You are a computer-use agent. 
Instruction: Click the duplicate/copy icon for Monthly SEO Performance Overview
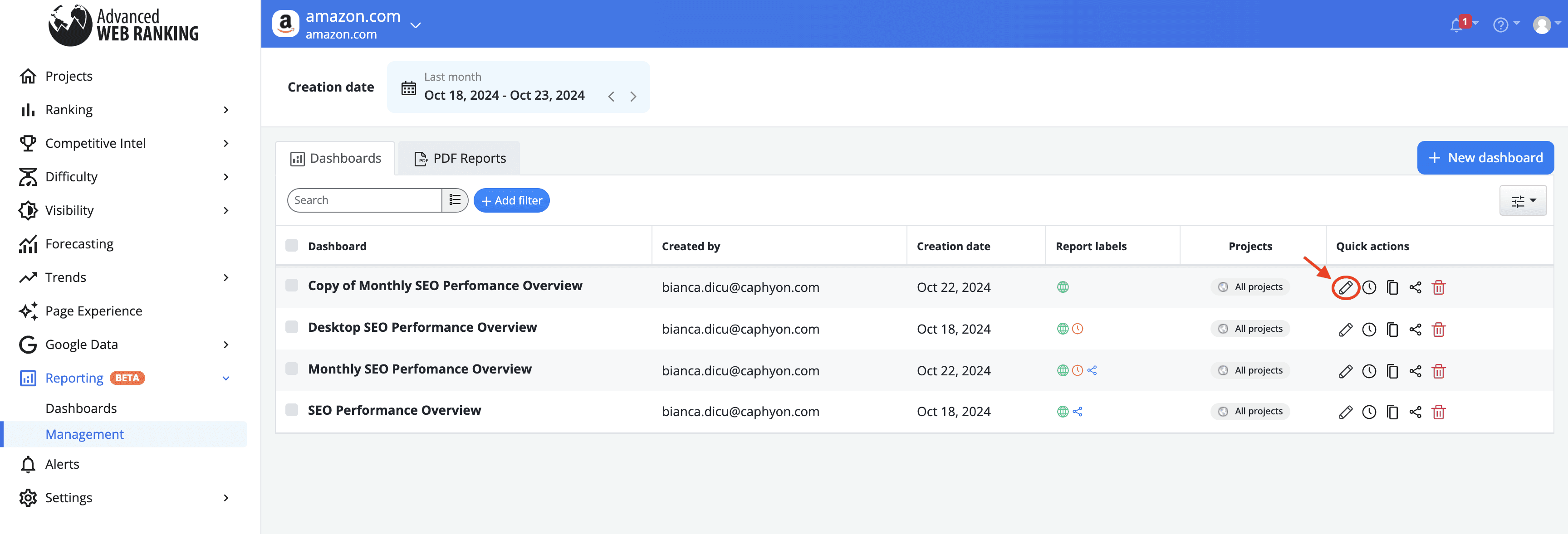pyautogui.click(x=1392, y=371)
